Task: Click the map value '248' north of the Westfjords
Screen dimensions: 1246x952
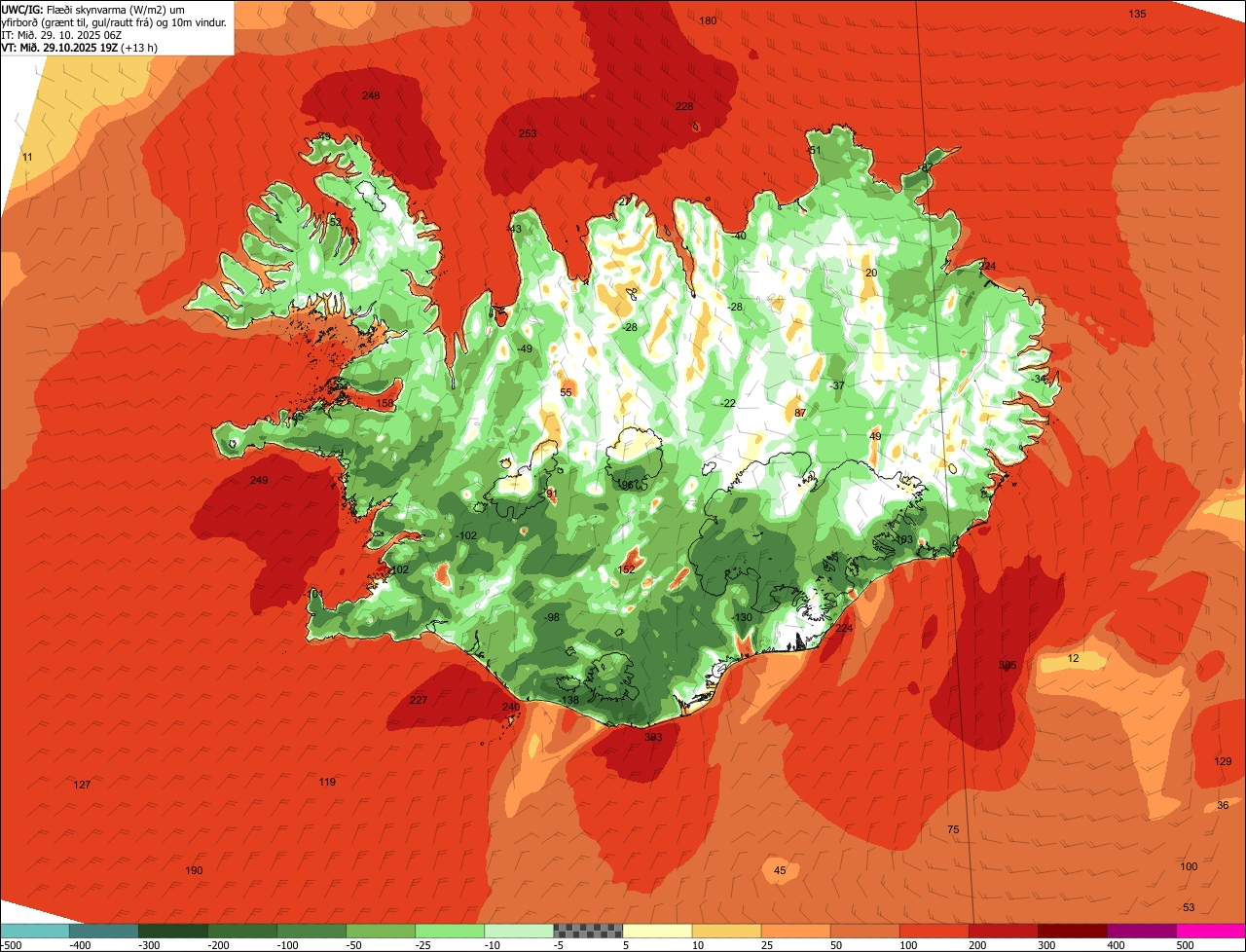Action: pos(371,95)
